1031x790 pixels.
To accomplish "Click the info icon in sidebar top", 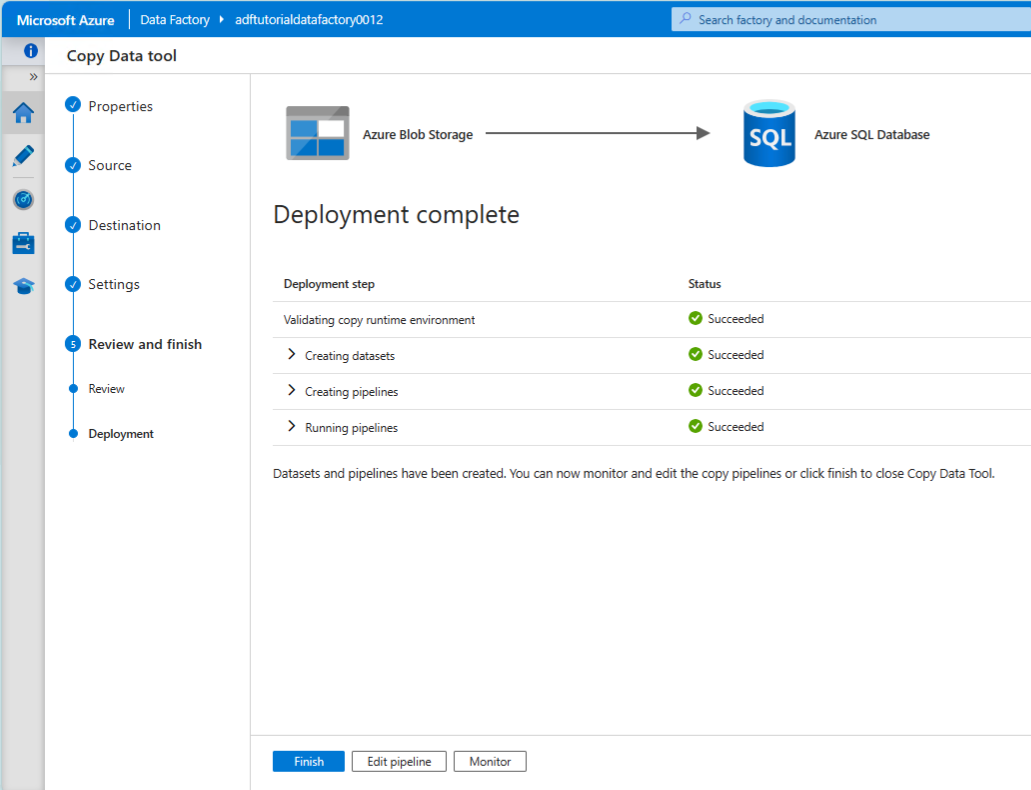I will pyautogui.click(x=30, y=51).
